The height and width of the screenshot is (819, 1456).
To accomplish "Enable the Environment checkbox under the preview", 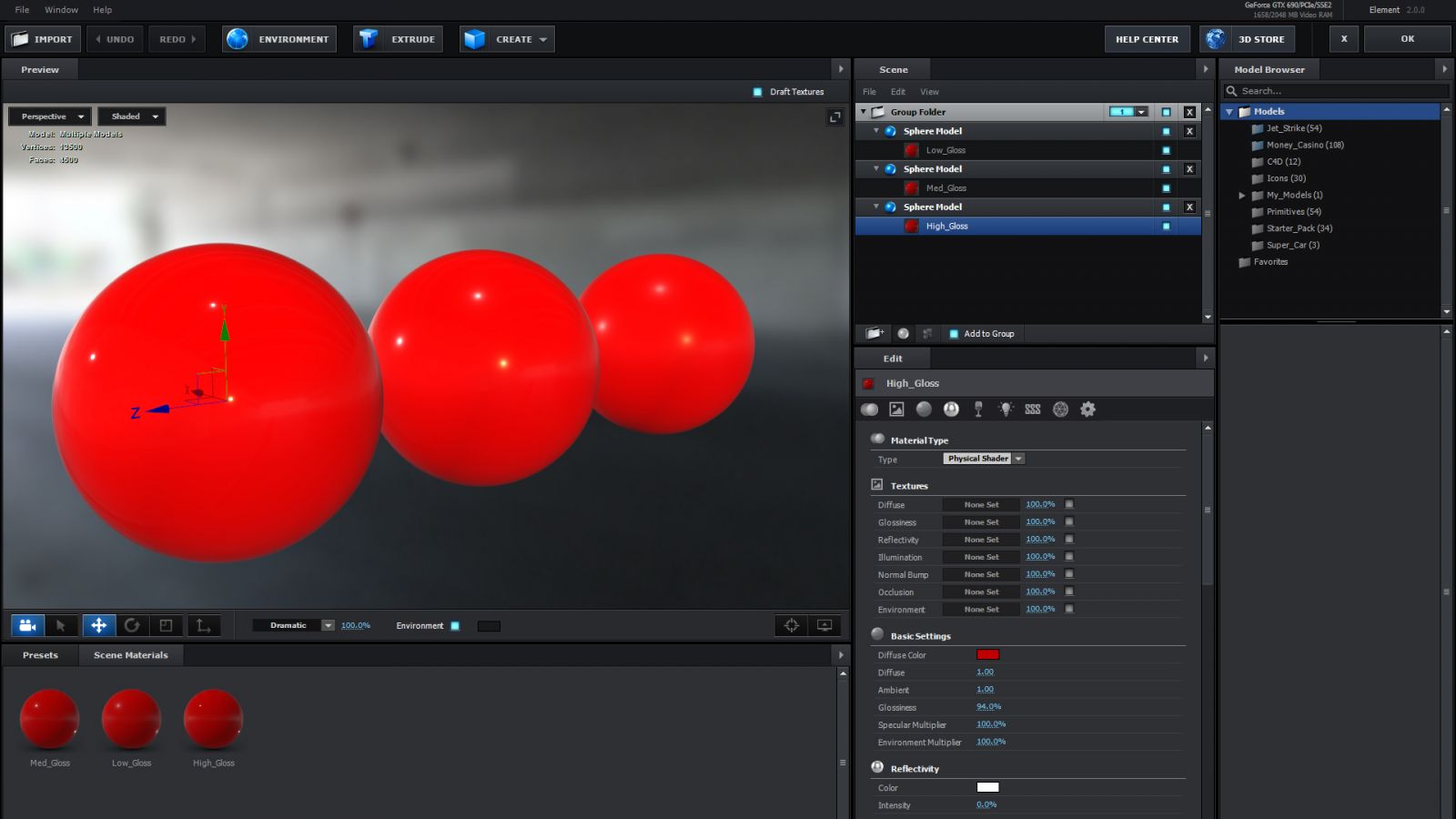I will [455, 625].
